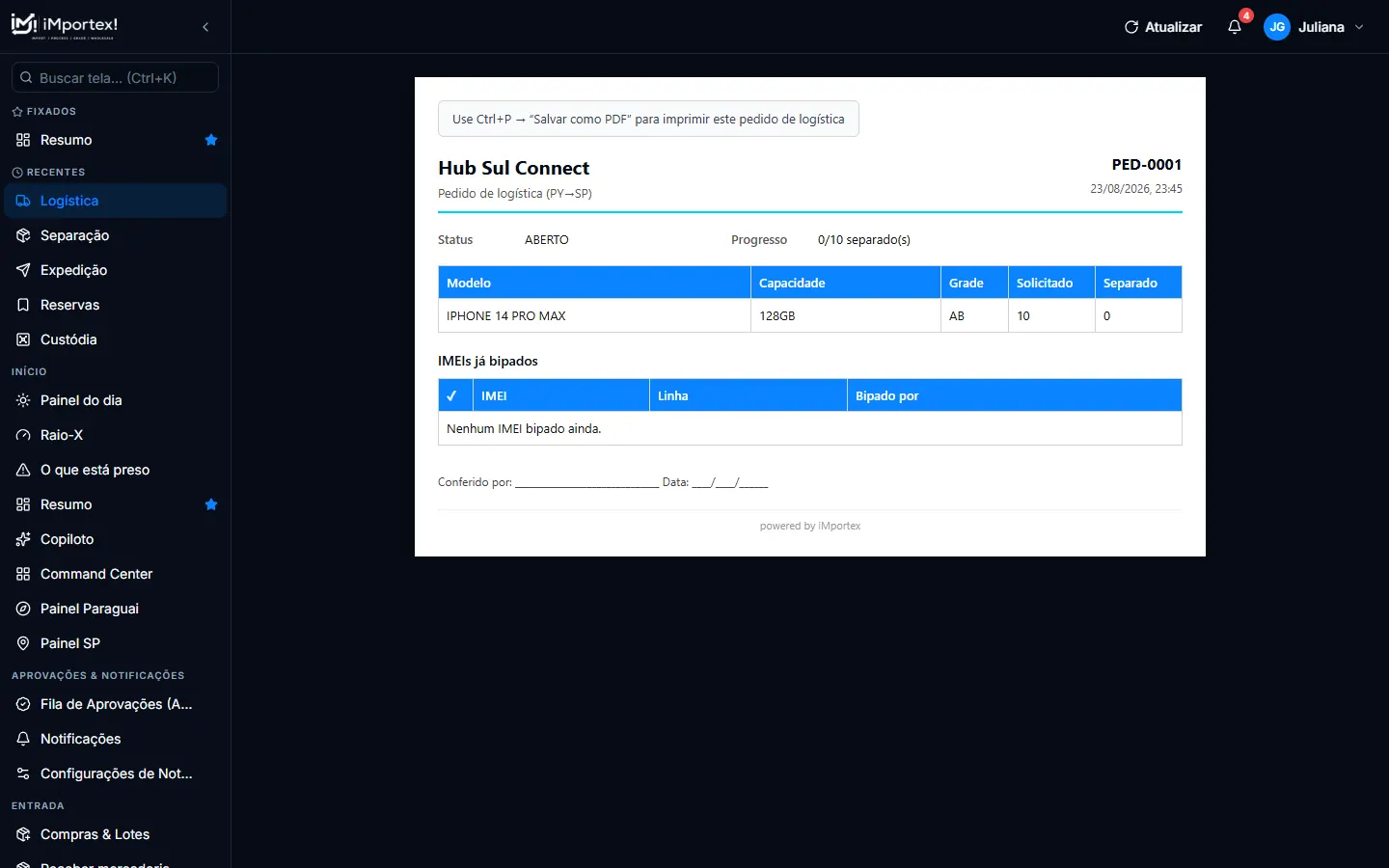
Task: Click the O que está preso warning icon
Action: click(x=23, y=470)
